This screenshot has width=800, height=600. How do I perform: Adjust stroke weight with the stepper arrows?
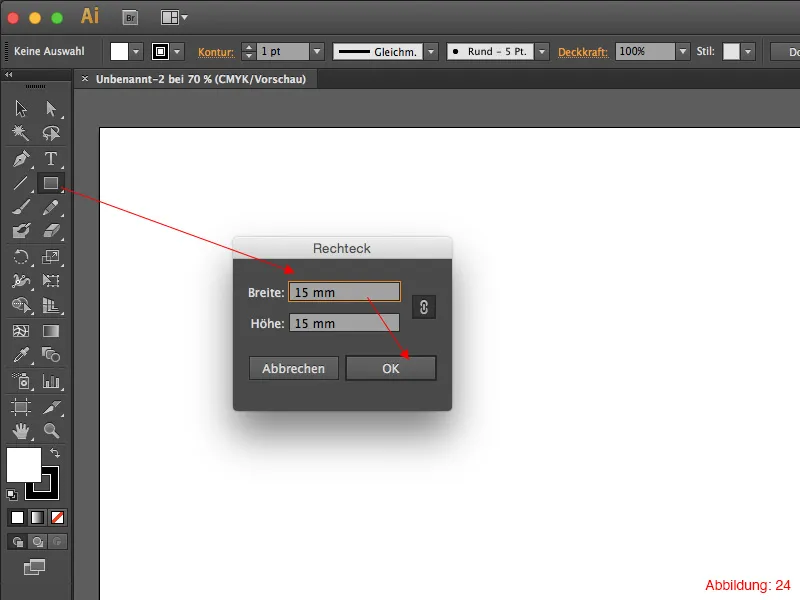click(248, 52)
